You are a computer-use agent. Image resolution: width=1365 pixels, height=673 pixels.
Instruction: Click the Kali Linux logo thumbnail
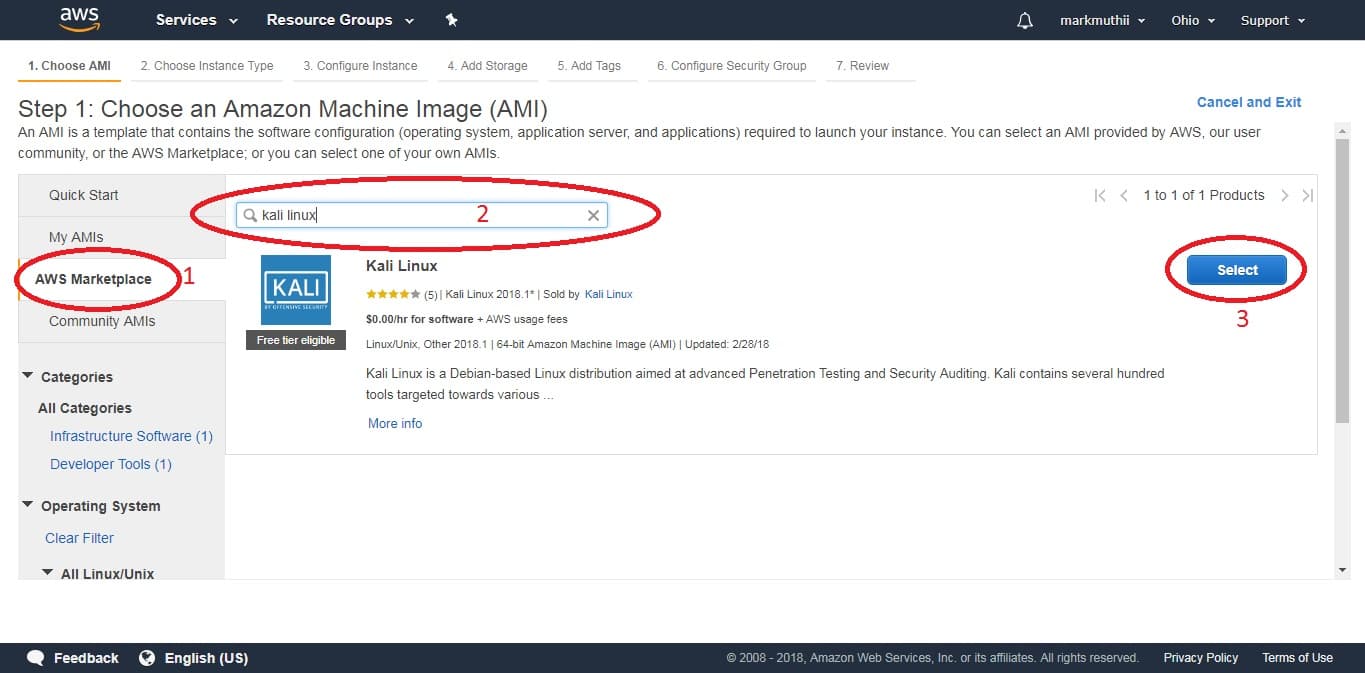(x=296, y=290)
